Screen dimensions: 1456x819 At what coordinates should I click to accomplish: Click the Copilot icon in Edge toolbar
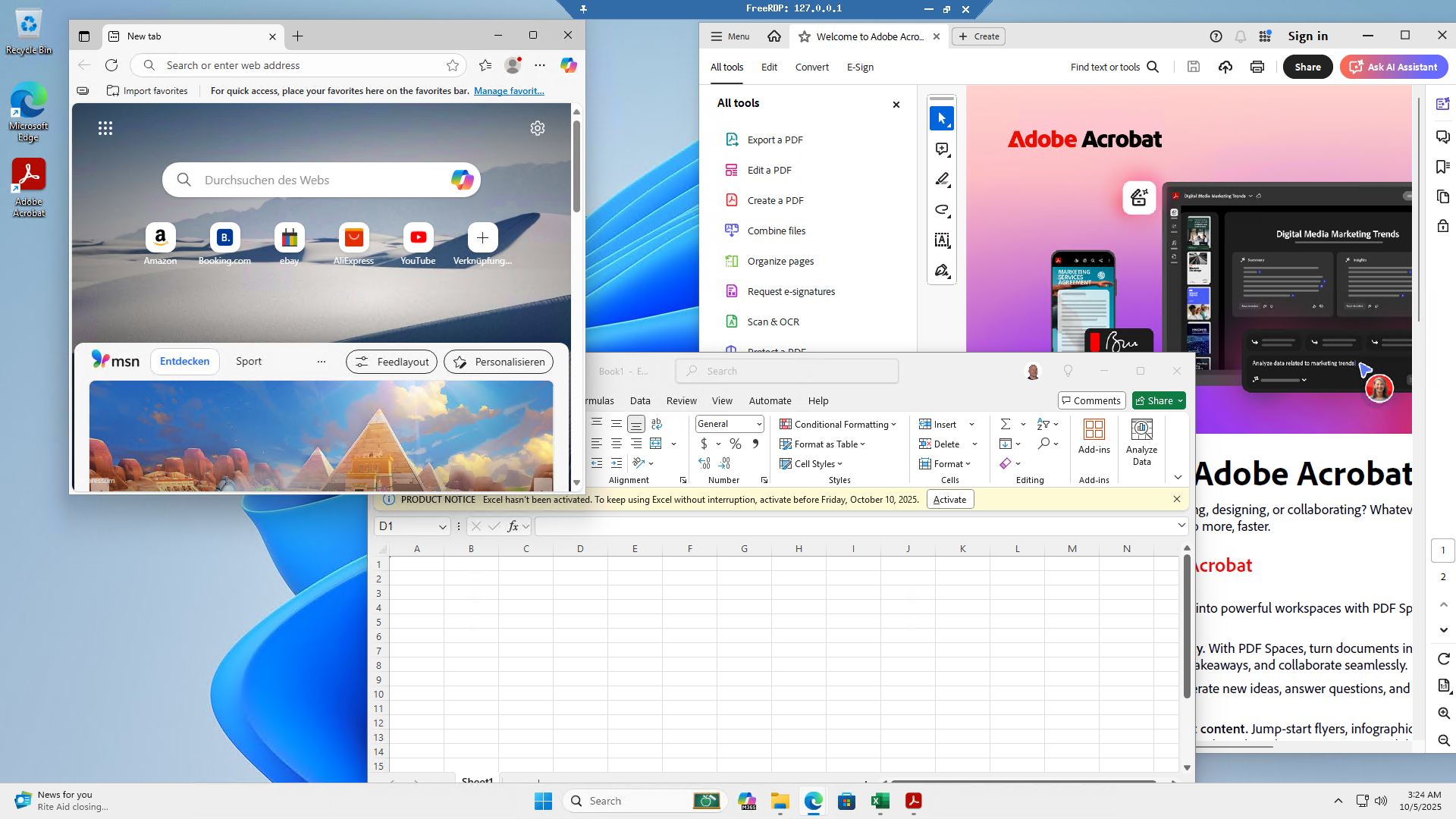pos(569,65)
